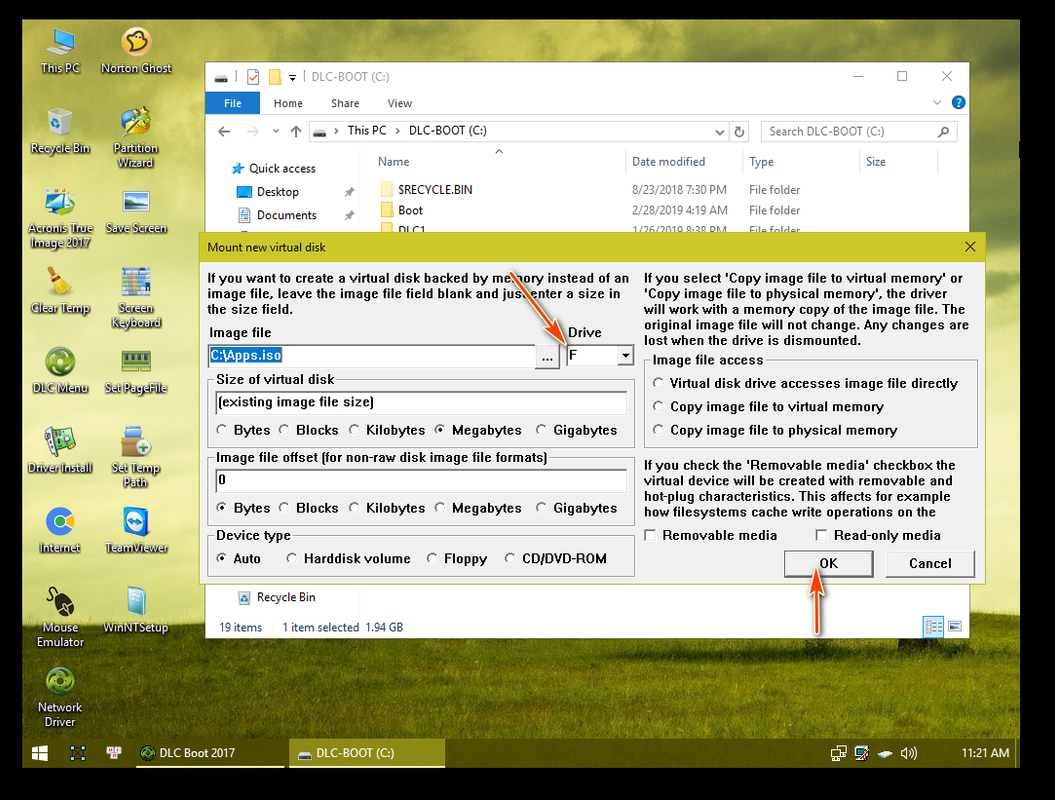The width and height of the screenshot is (1055, 800).
Task: Open the File tab in Explorer
Action: tap(233, 103)
